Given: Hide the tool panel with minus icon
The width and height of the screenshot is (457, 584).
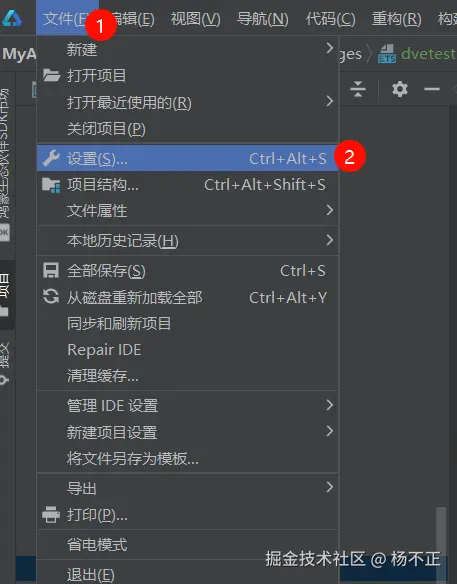Looking at the screenshot, I should coord(432,89).
